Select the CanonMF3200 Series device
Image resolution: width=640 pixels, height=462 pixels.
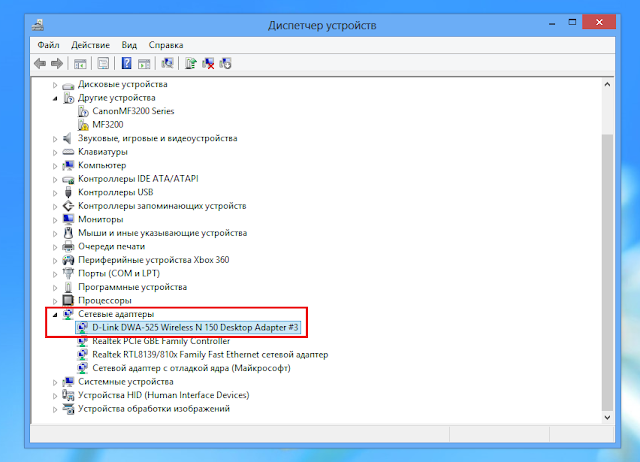click(133, 111)
